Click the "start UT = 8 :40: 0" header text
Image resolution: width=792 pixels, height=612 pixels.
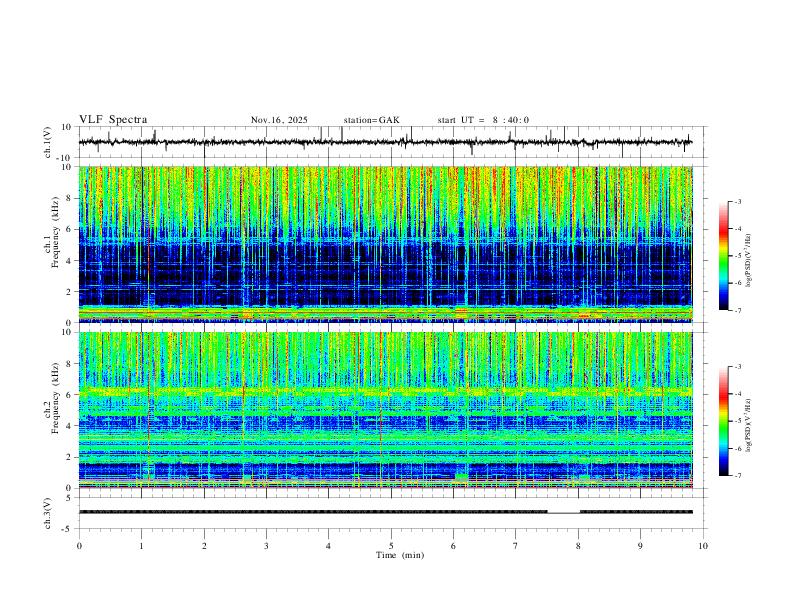(483, 120)
